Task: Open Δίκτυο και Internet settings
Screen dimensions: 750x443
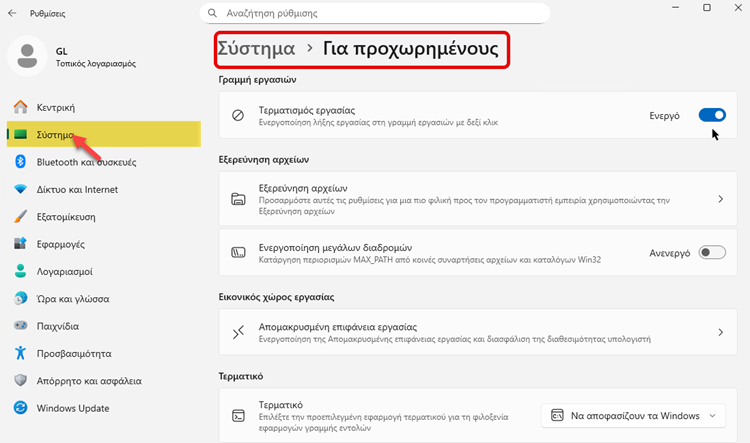Action: click(x=104, y=189)
